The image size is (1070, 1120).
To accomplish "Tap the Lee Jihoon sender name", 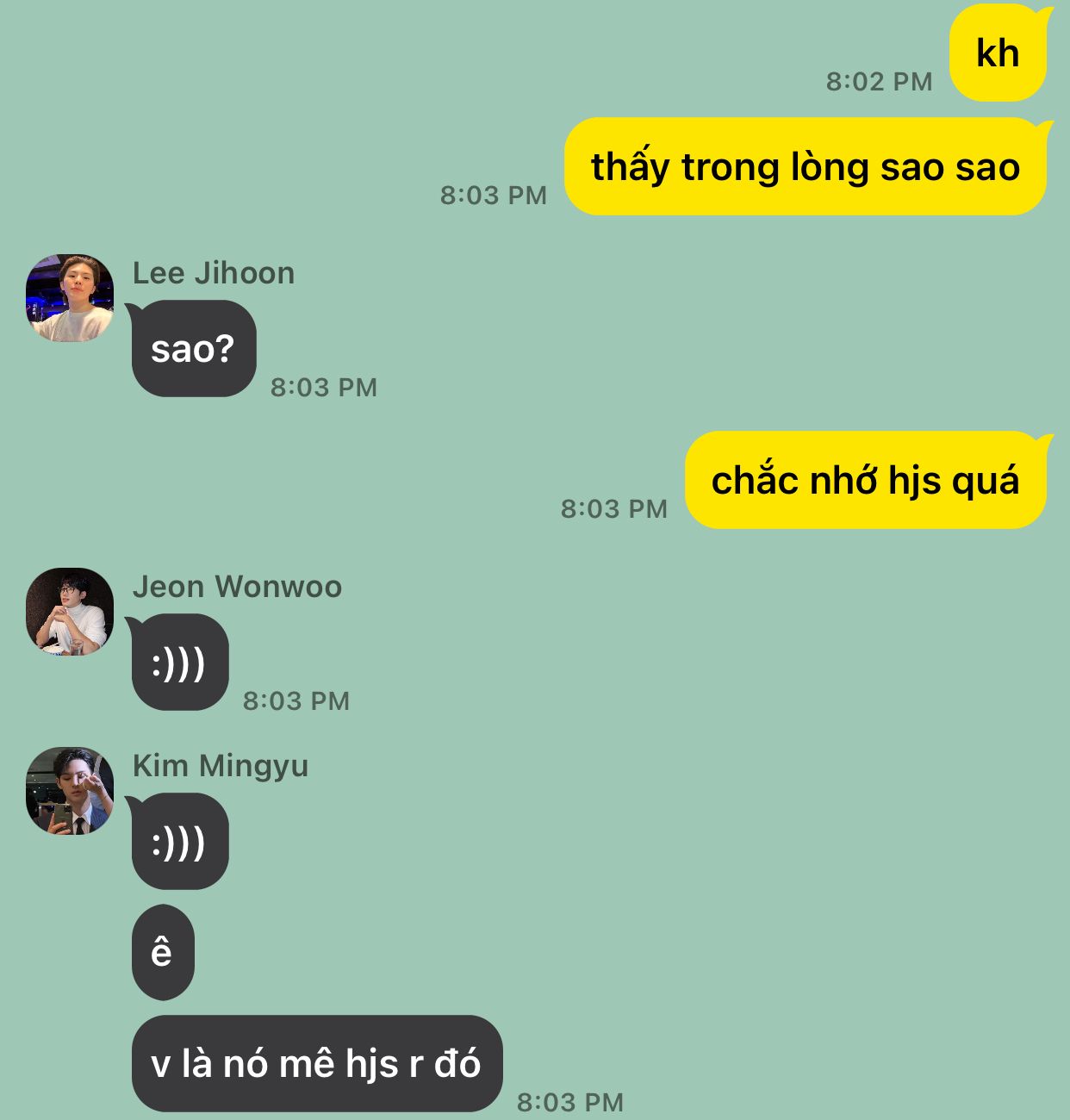I will pyautogui.click(x=214, y=273).
